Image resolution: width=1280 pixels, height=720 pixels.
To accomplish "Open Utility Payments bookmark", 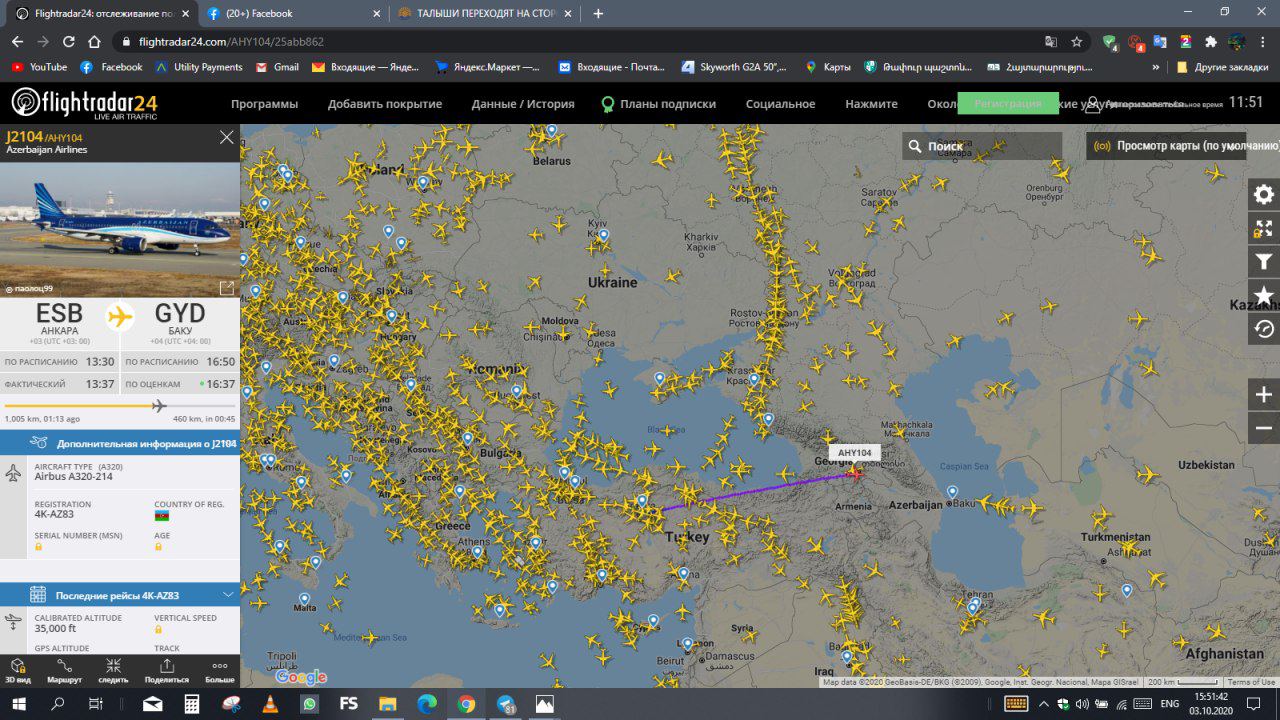I will 199,67.
